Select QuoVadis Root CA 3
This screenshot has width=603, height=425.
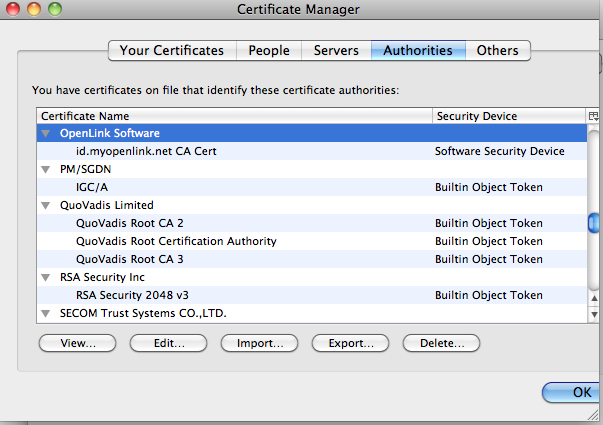[312, 259]
